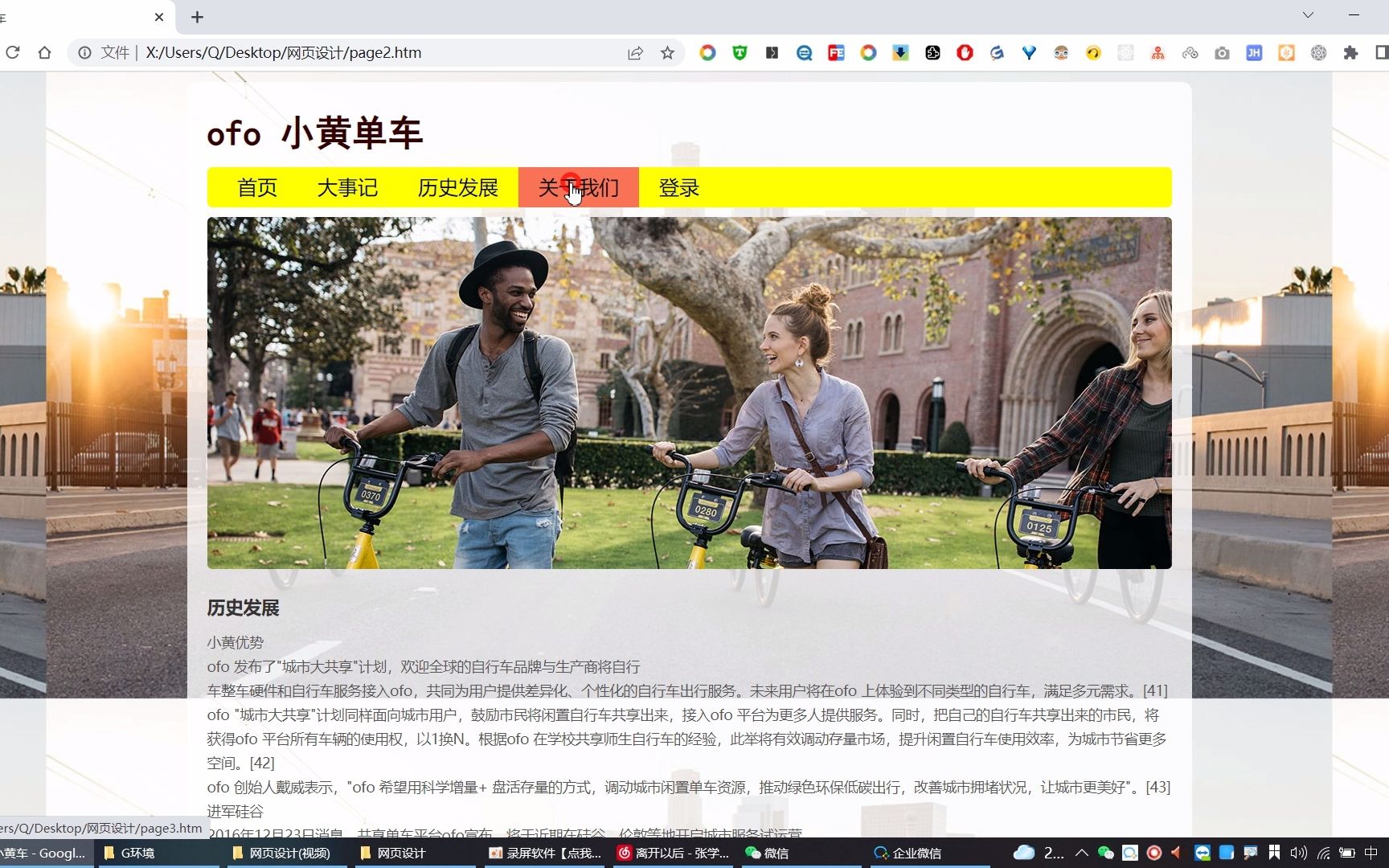
Task: Open the blue Q search extension icon
Action: (x=804, y=53)
